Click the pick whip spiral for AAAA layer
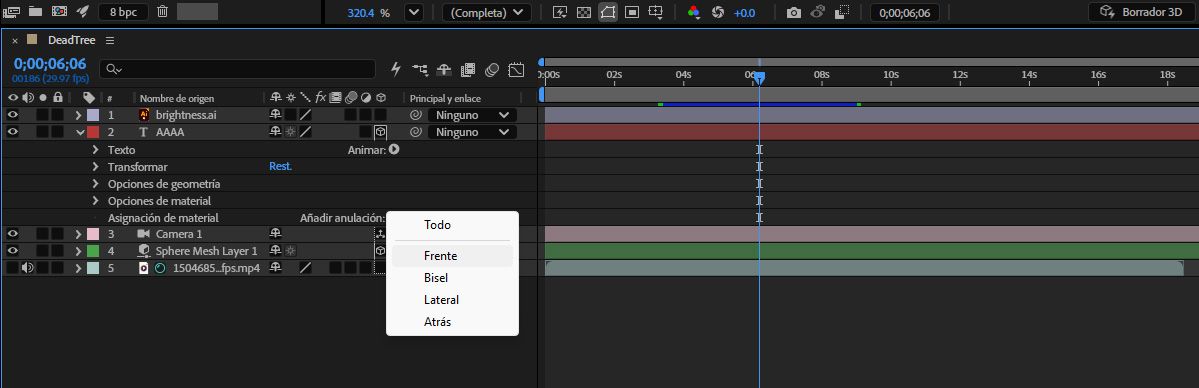The width and height of the screenshot is (1199, 388). pos(416,132)
